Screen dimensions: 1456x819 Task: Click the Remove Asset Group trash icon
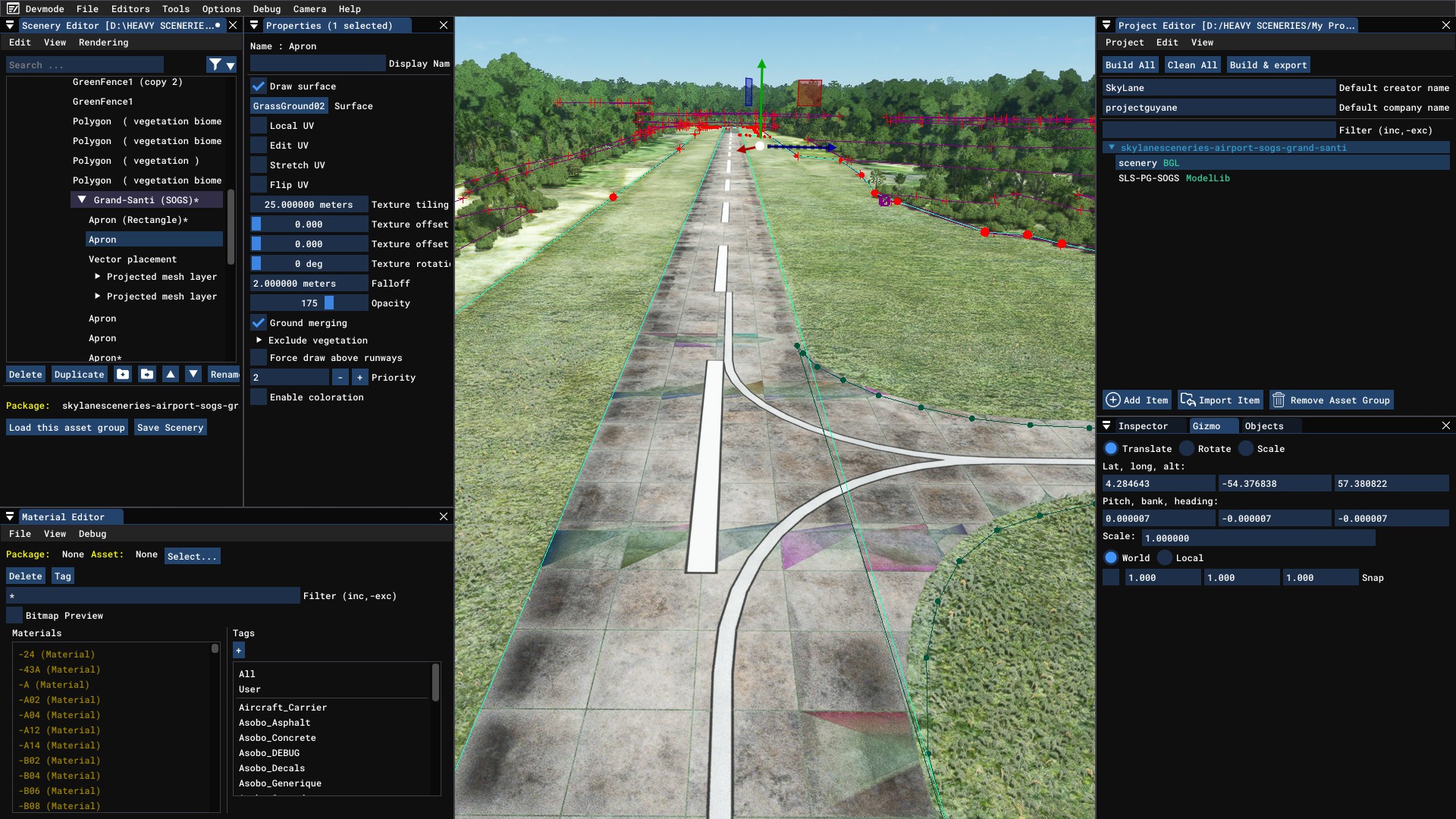[x=1279, y=400]
